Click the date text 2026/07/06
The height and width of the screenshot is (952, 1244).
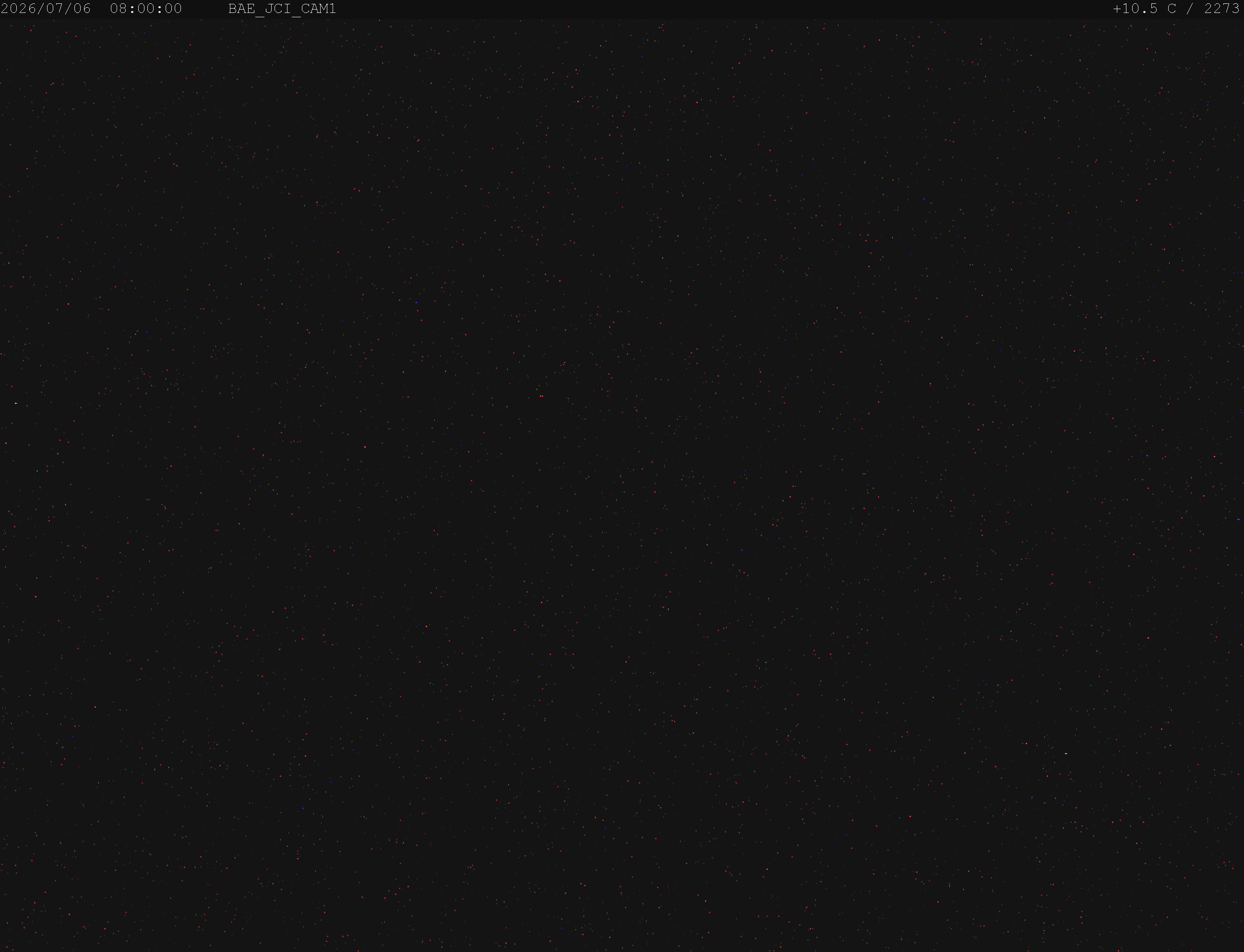pos(46,9)
